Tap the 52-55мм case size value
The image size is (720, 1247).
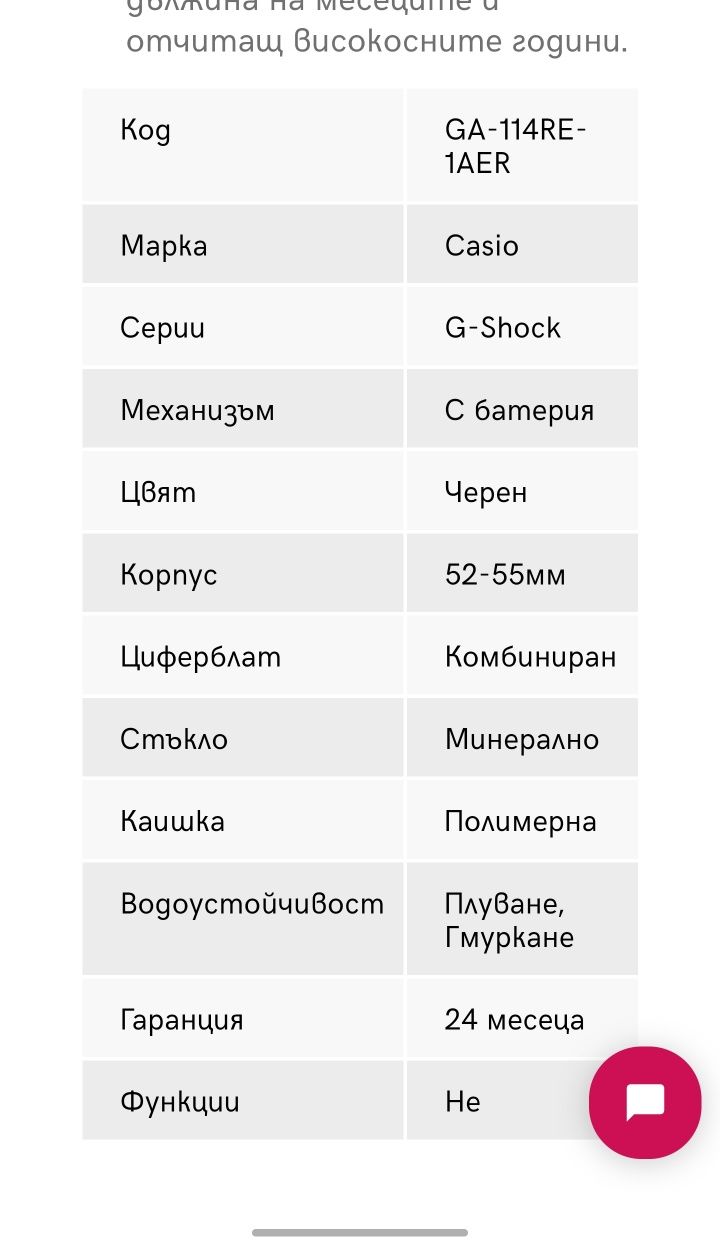point(506,575)
